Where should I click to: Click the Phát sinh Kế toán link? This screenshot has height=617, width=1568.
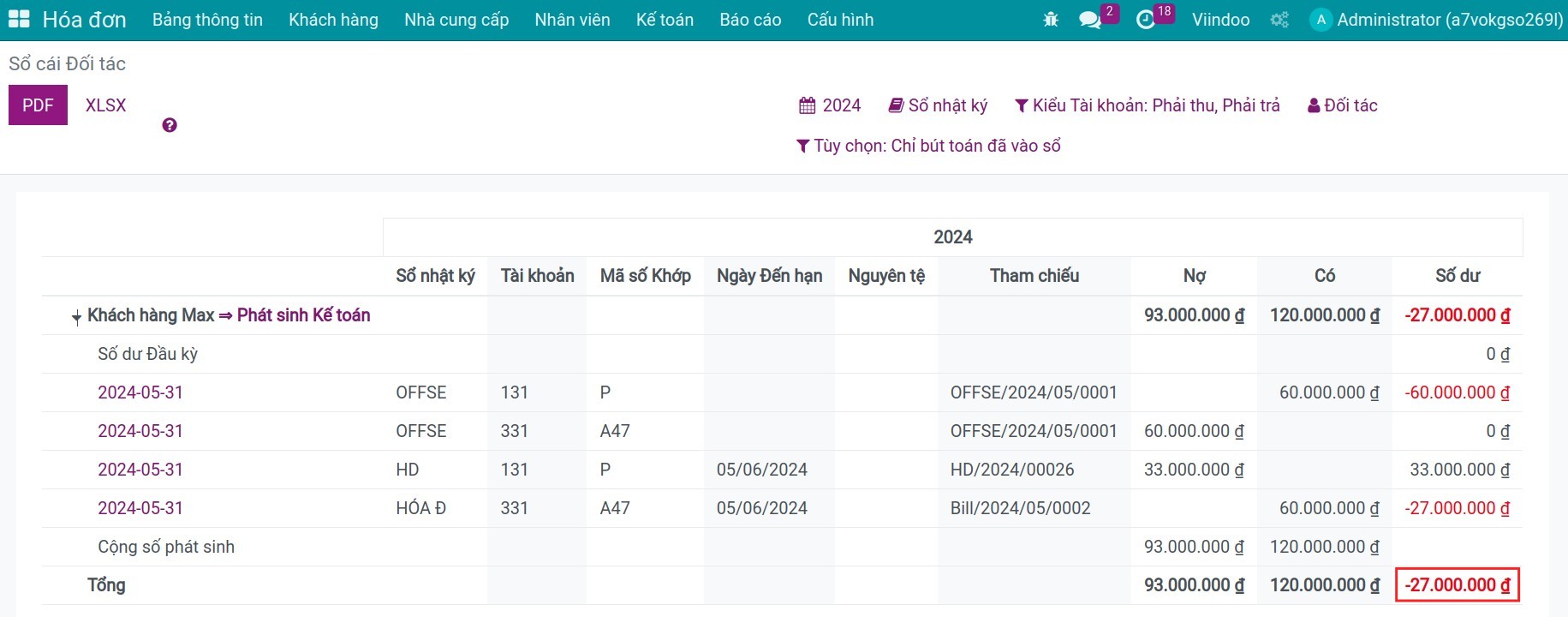click(x=303, y=315)
